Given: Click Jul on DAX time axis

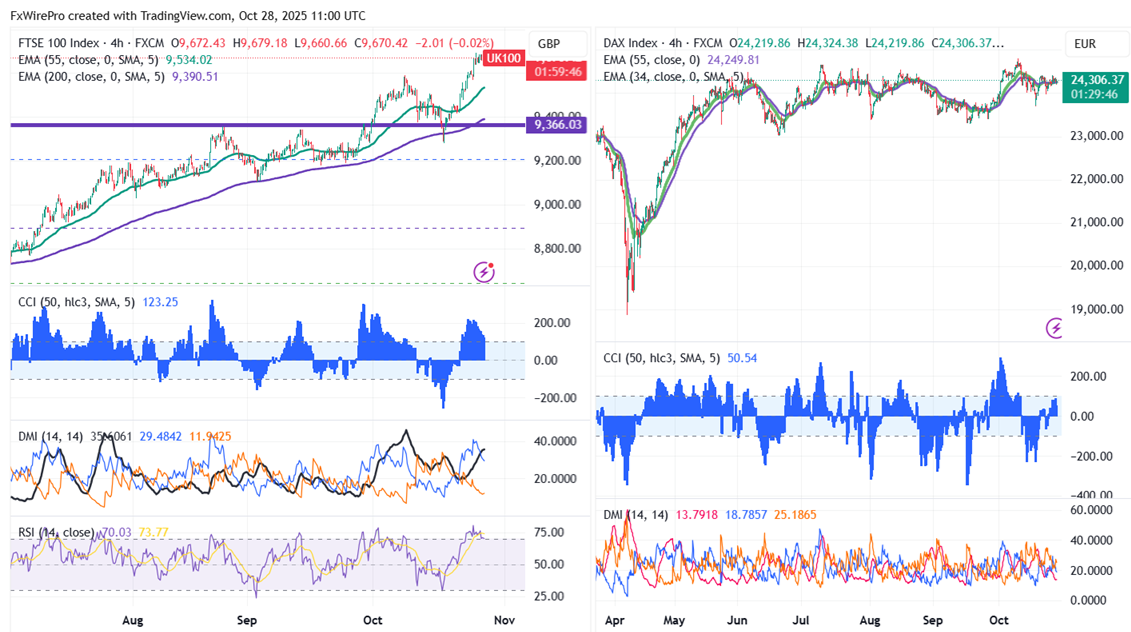Looking at the screenshot, I should pyautogui.click(x=801, y=620).
